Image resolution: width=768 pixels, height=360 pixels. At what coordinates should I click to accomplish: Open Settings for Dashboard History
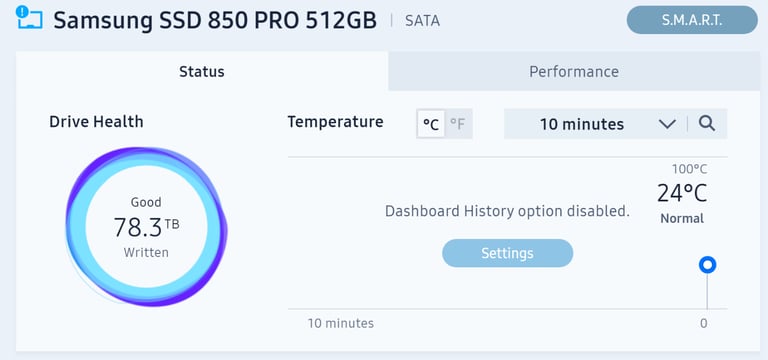pos(507,253)
